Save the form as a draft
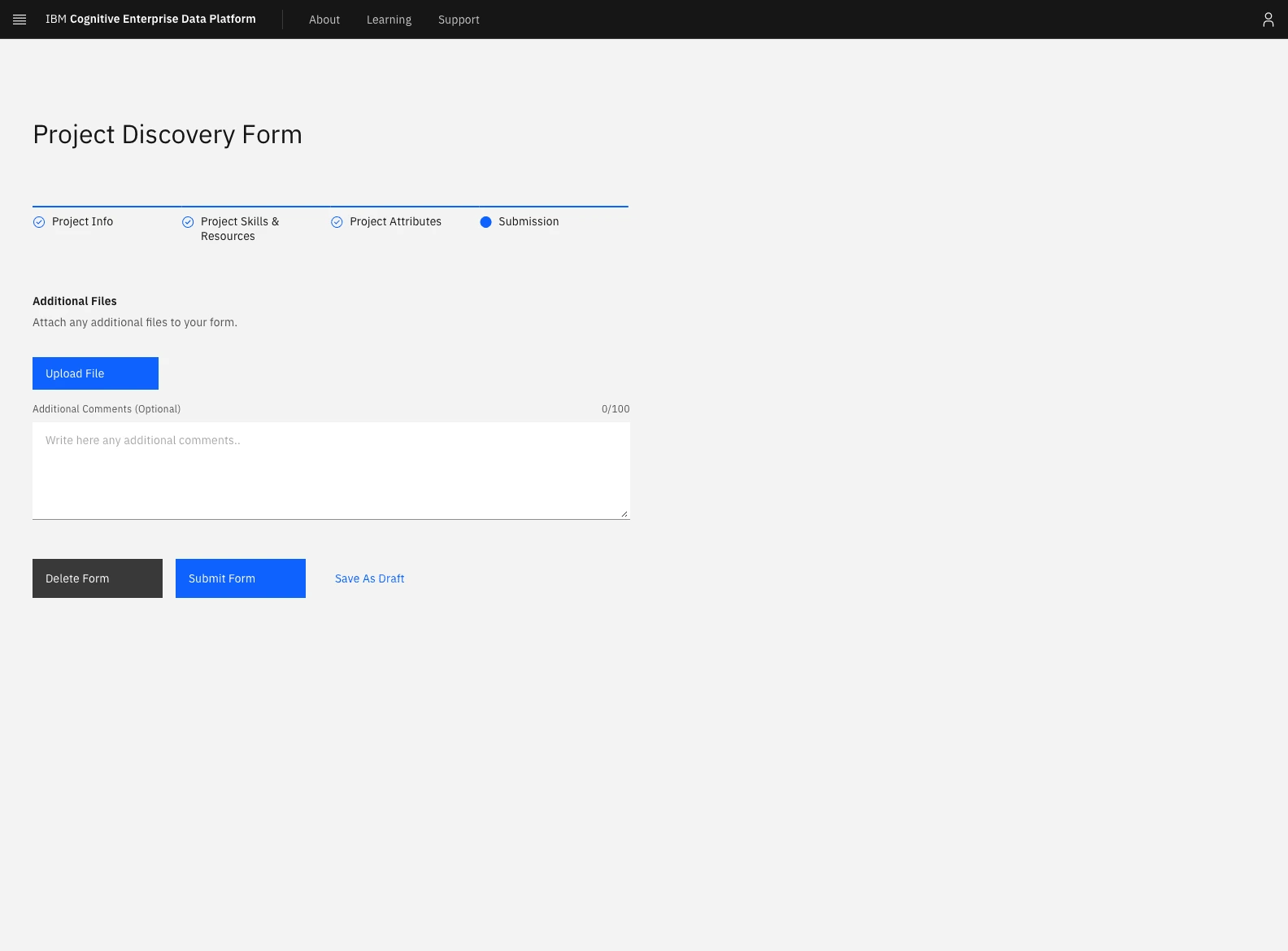1288x951 pixels. (369, 578)
